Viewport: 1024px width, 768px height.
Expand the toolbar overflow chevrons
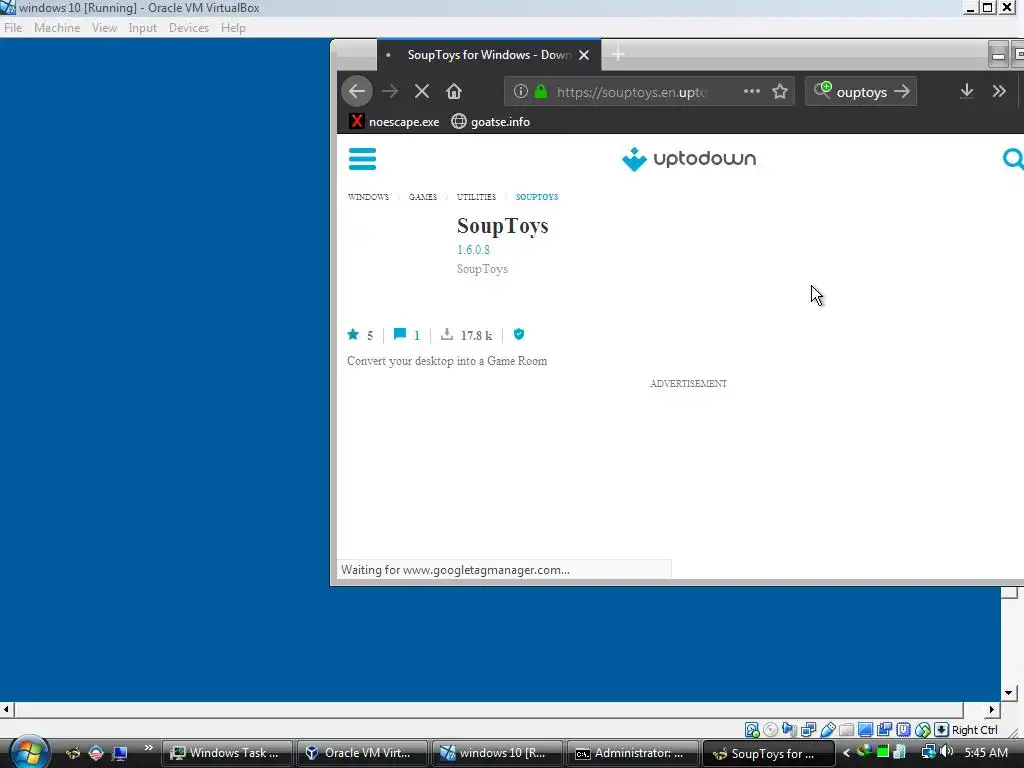tap(999, 91)
